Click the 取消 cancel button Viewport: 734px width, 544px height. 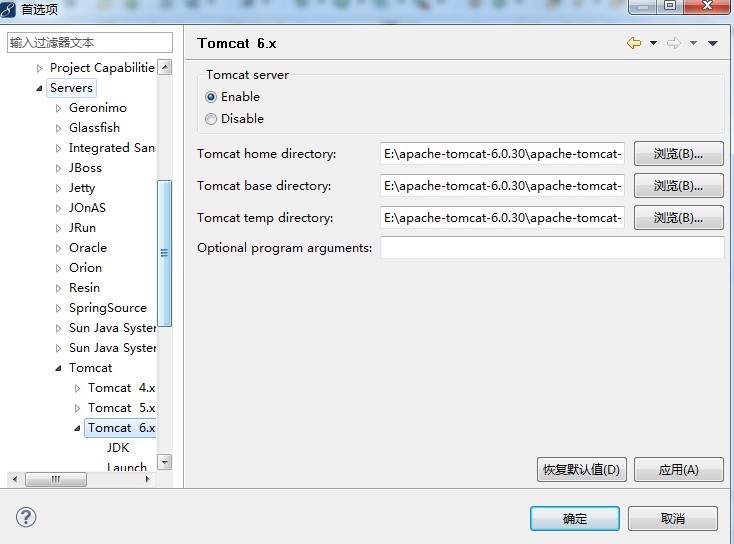point(673,519)
